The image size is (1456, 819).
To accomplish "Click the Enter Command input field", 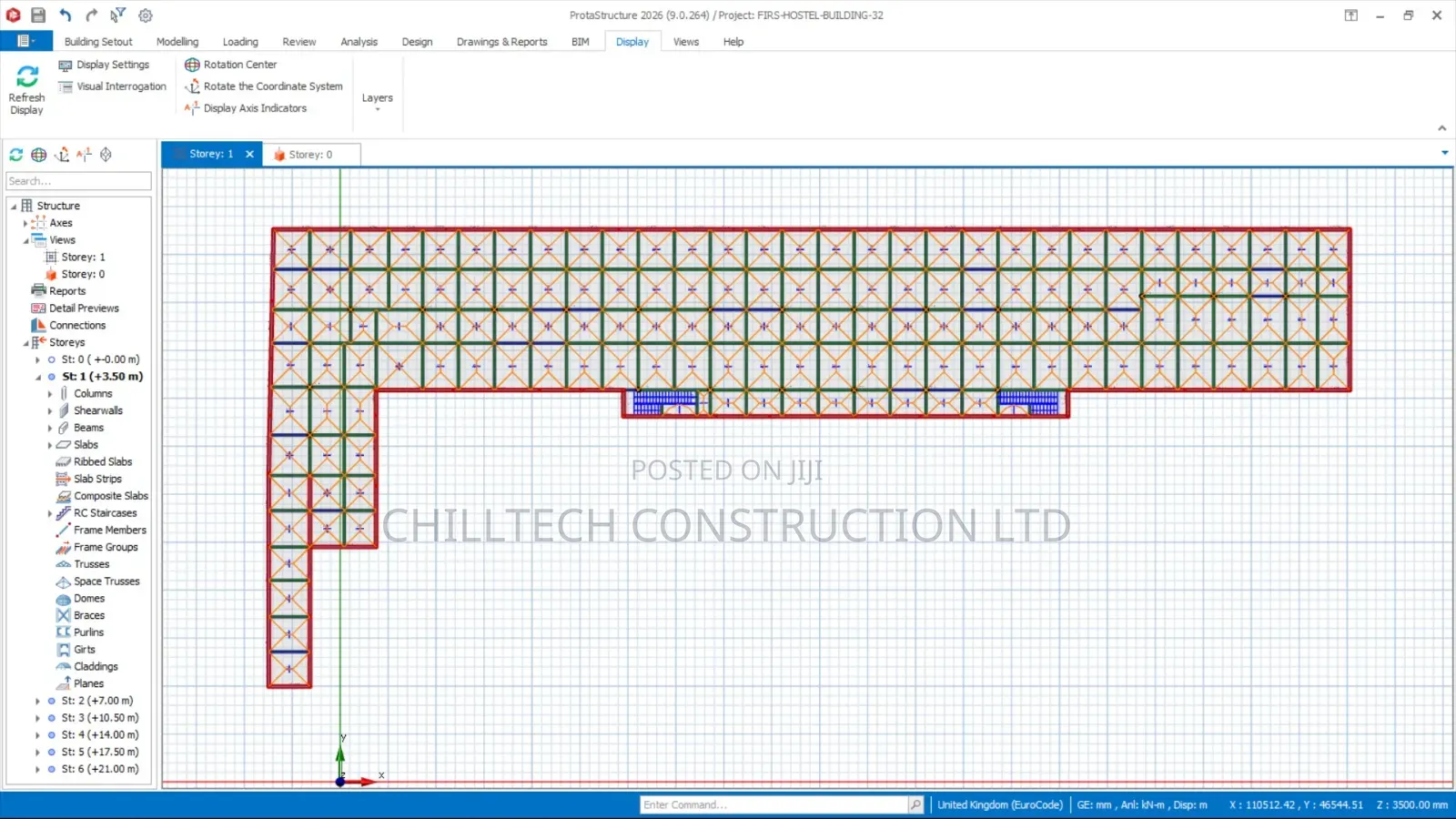I will tap(774, 804).
